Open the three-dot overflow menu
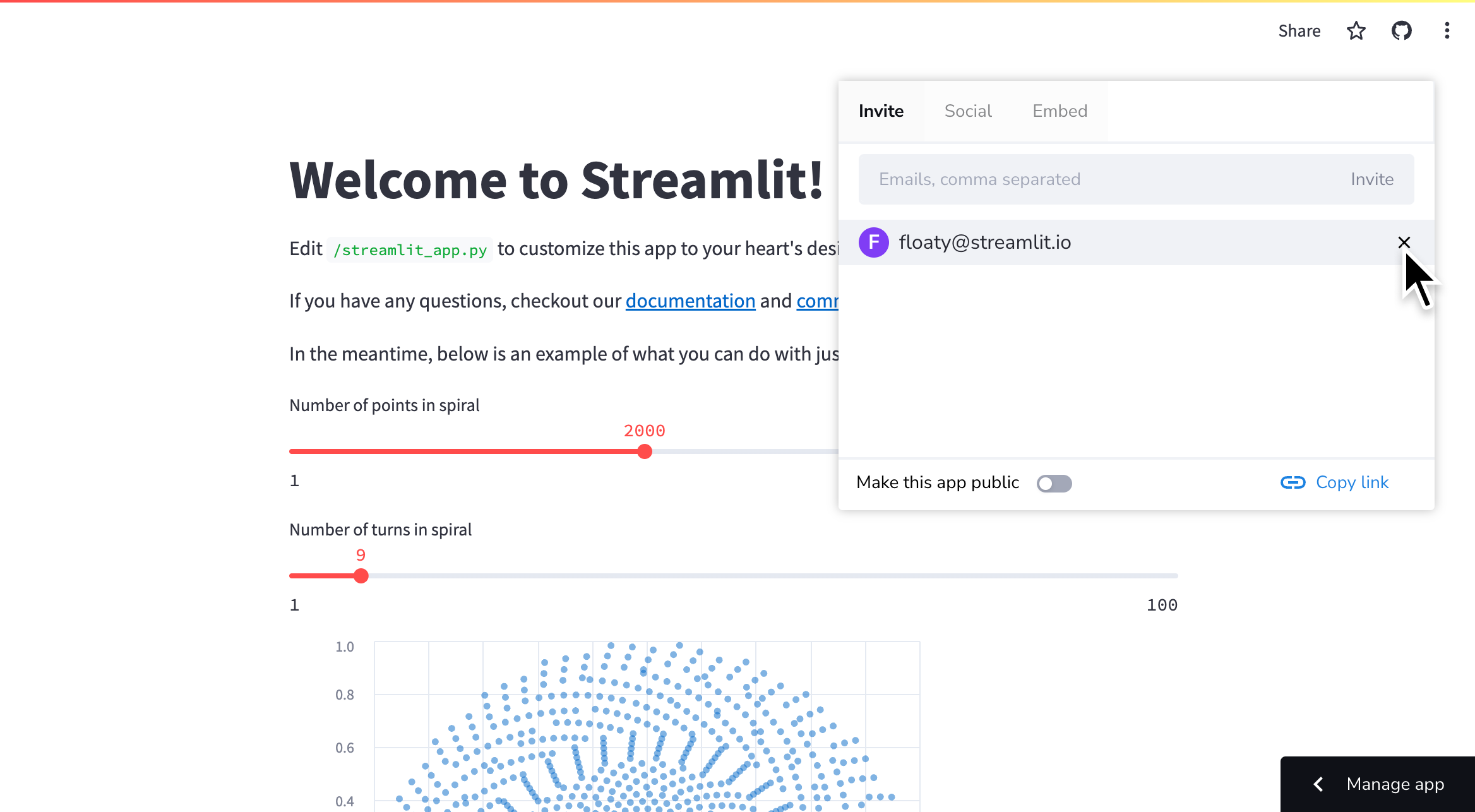The height and width of the screenshot is (812, 1475). pyautogui.click(x=1447, y=30)
